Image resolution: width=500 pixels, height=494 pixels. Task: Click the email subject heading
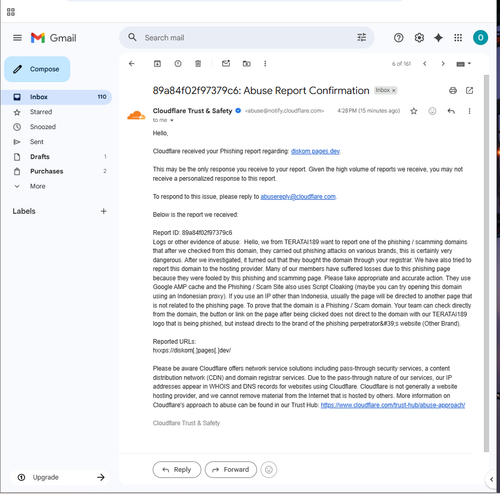(261, 91)
